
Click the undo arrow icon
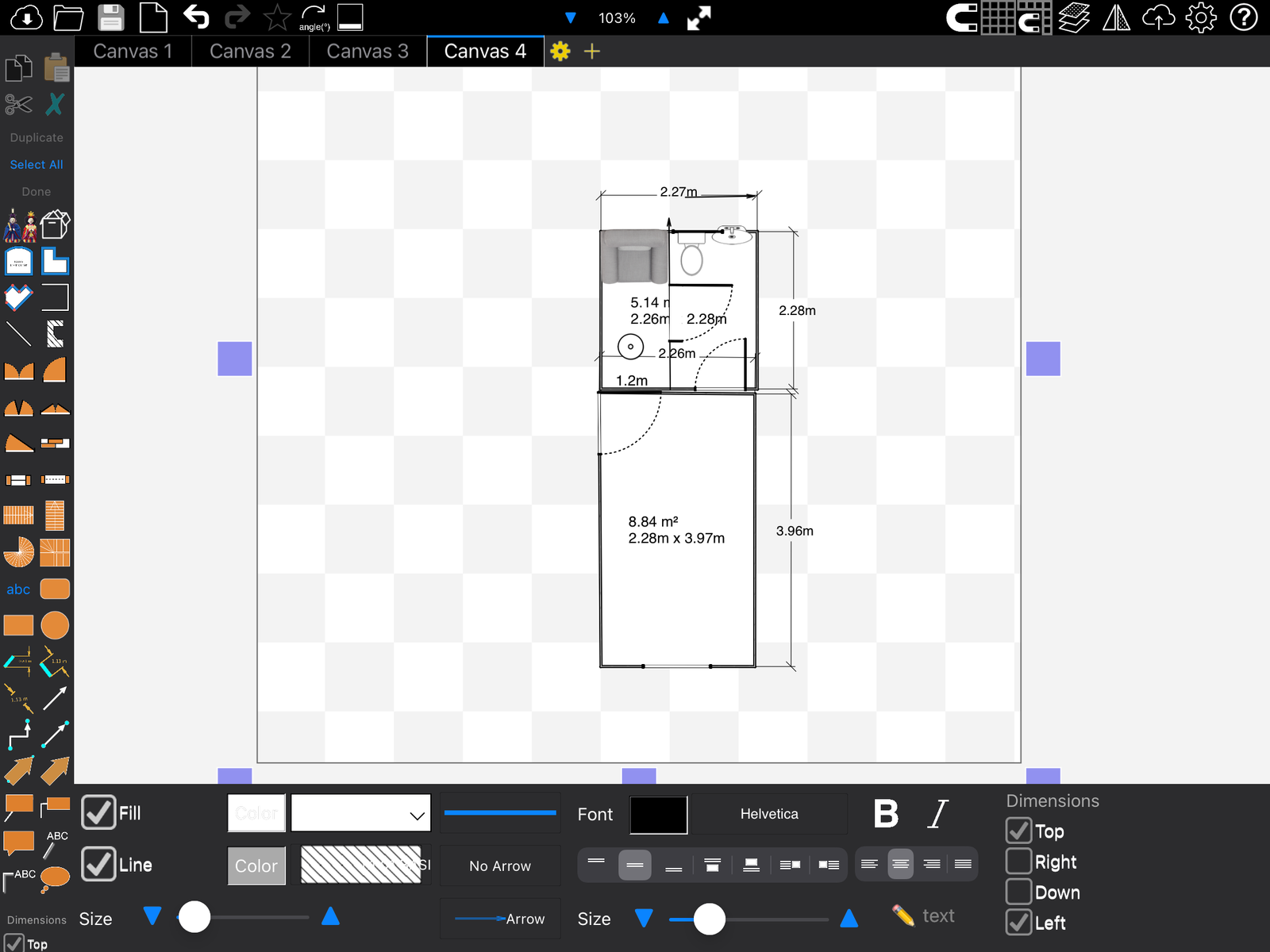point(195,17)
